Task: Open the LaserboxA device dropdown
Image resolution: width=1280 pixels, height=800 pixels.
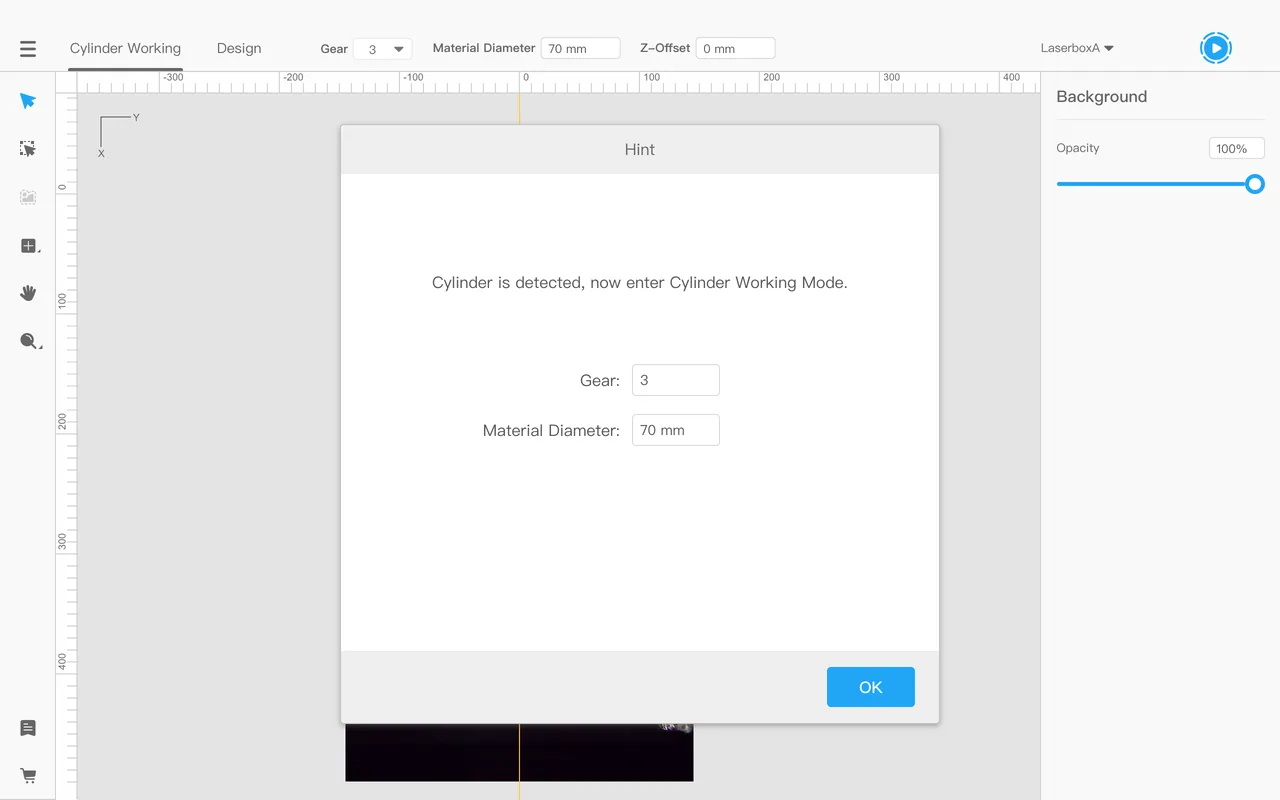Action: pos(1077,48)
